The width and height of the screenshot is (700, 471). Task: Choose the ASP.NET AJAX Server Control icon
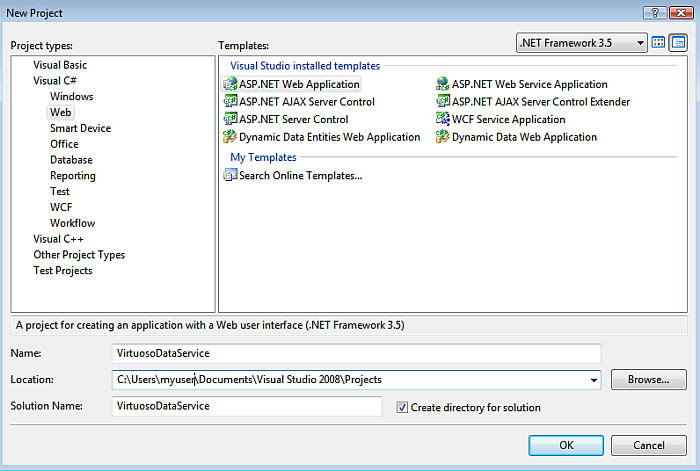(x=230, y=102)
